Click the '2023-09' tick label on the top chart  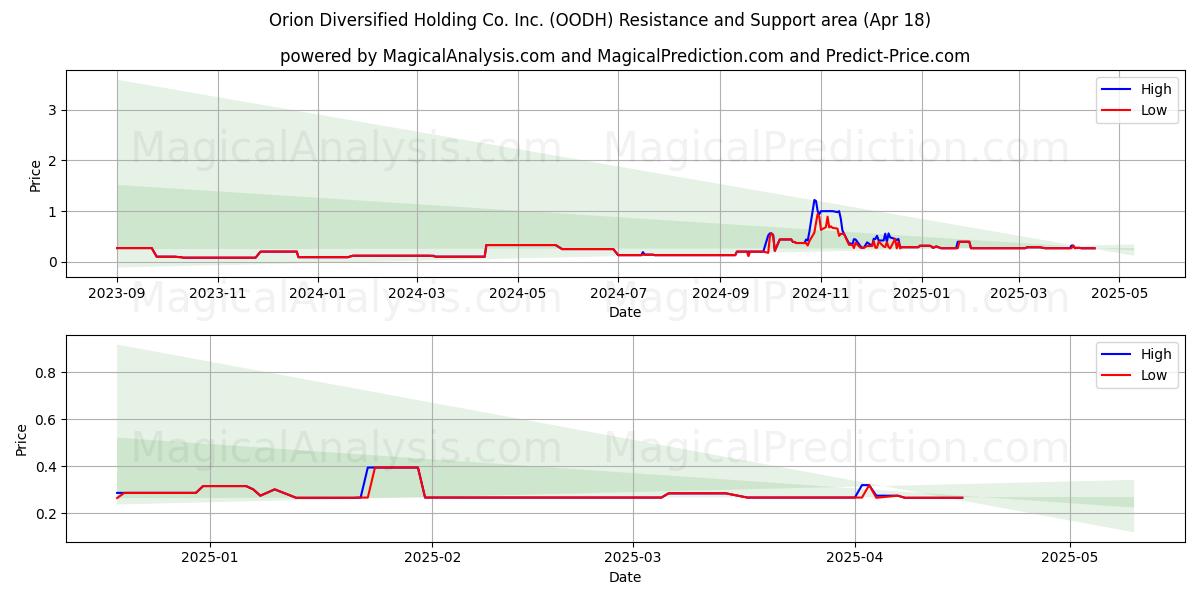117,294
